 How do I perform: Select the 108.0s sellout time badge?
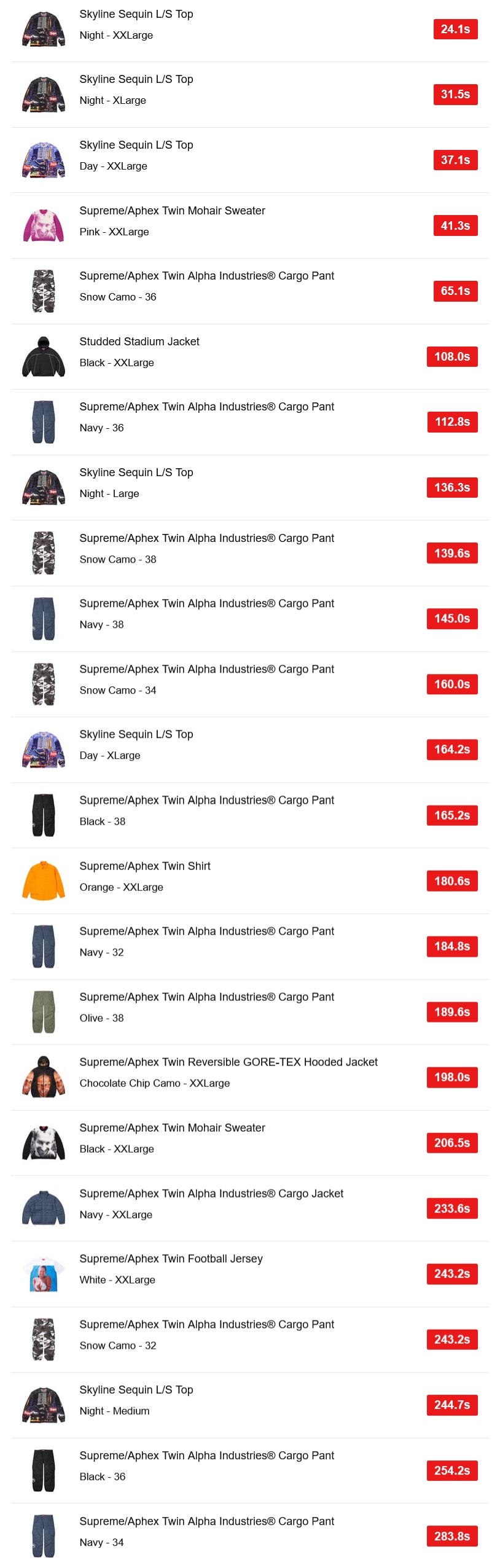pos(452,356)
